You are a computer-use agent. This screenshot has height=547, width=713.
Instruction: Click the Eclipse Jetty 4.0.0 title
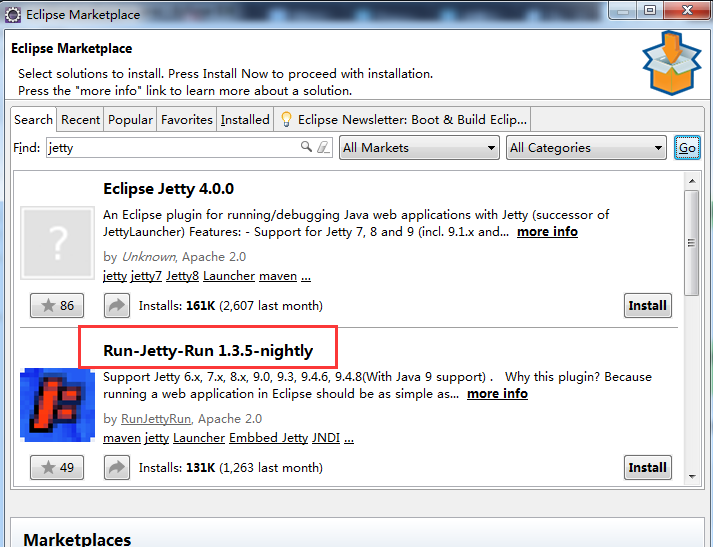[x=168, y=189]
